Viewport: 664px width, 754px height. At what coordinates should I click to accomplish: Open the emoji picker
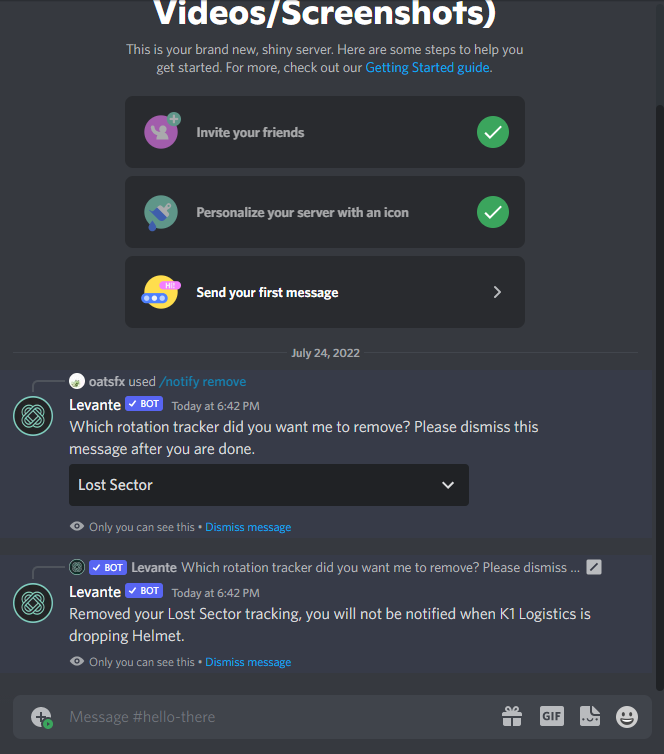(627, 717)
